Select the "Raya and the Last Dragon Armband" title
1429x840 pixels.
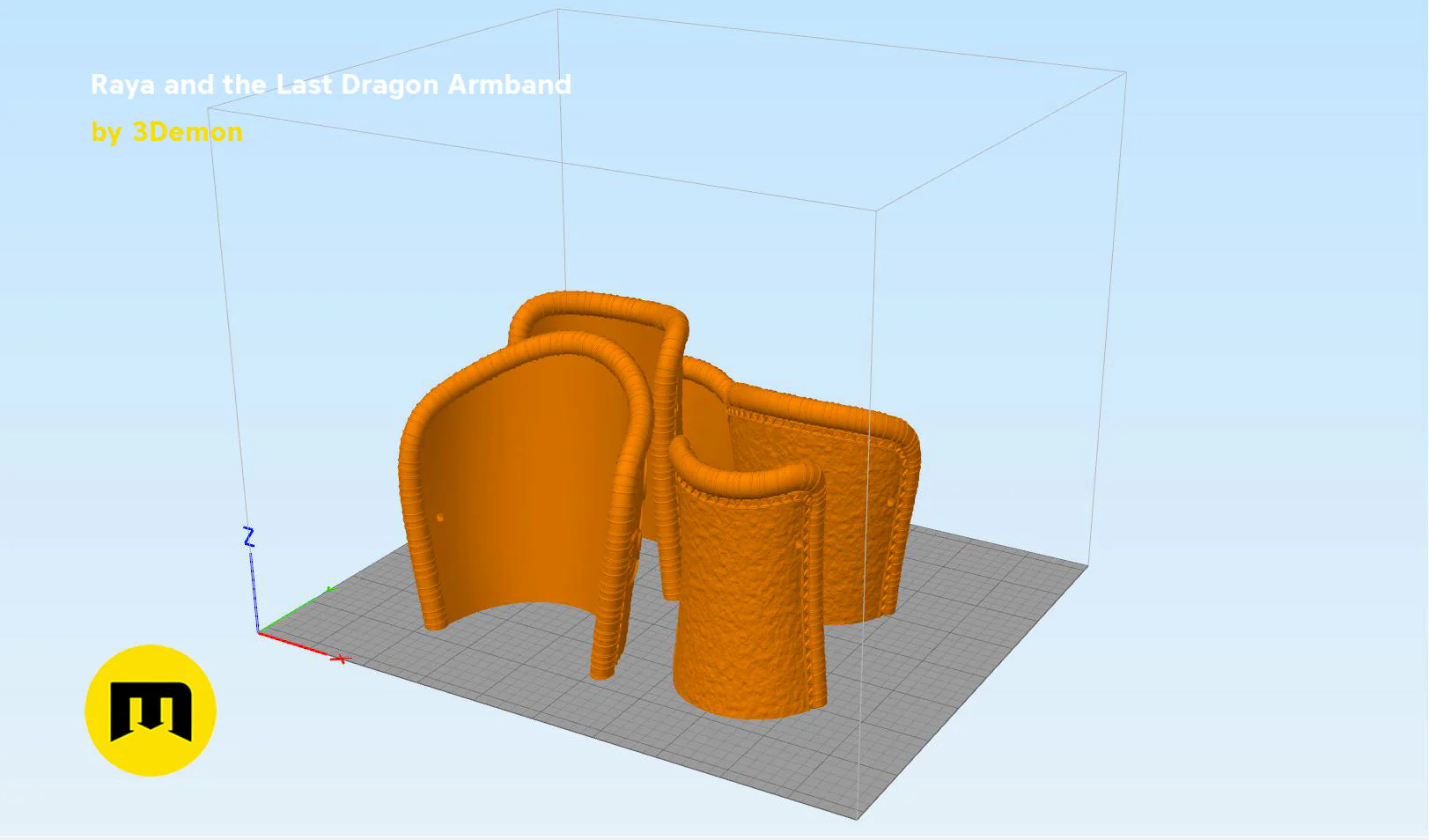pos(331,85)
